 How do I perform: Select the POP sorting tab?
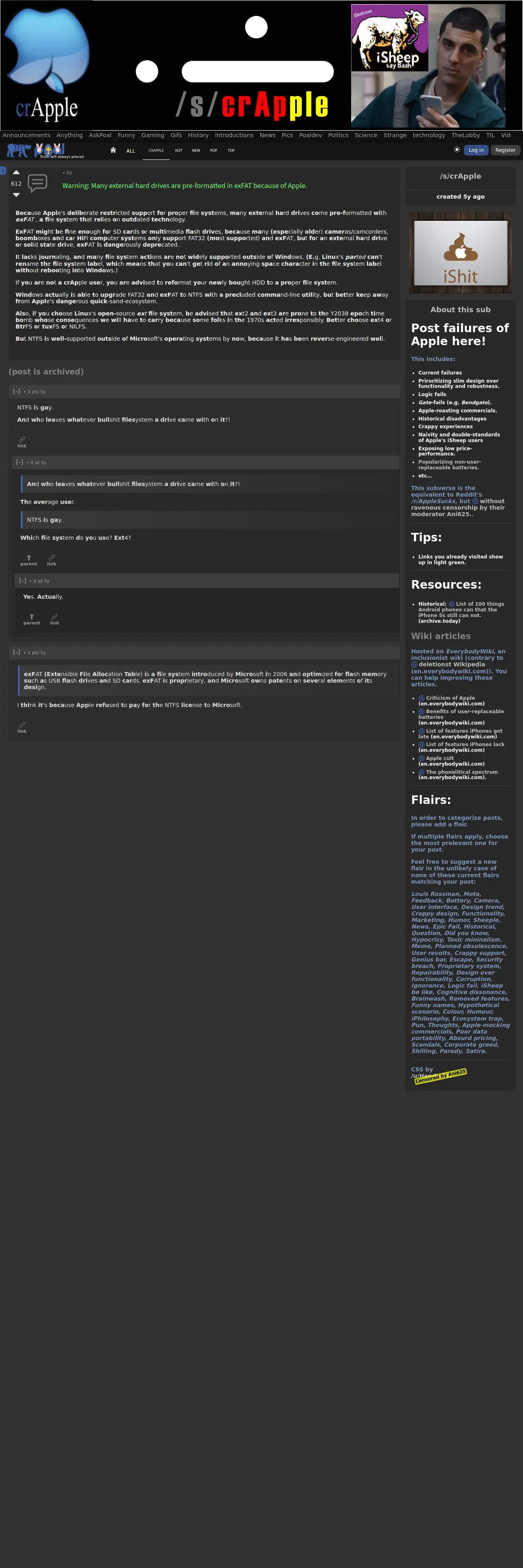tap(214, 150)
